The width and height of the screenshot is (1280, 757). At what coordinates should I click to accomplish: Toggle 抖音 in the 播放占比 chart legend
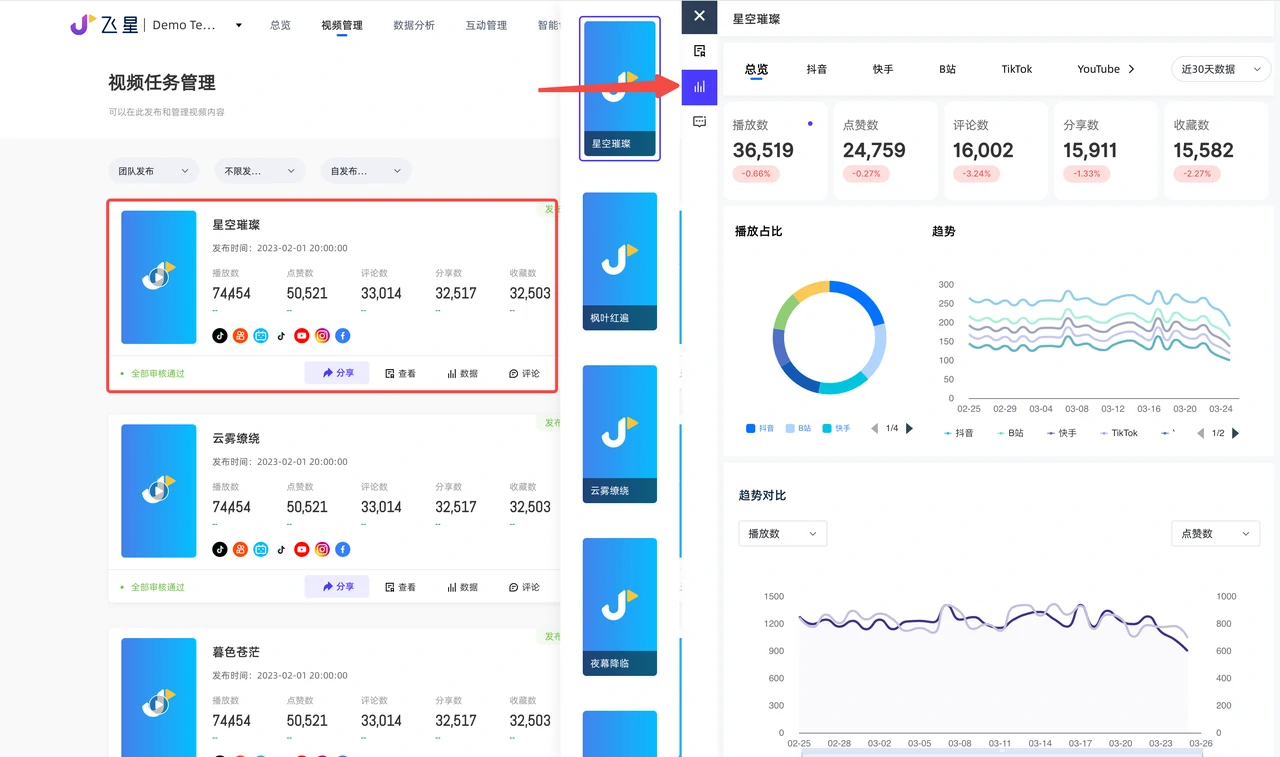click(759, 427)
